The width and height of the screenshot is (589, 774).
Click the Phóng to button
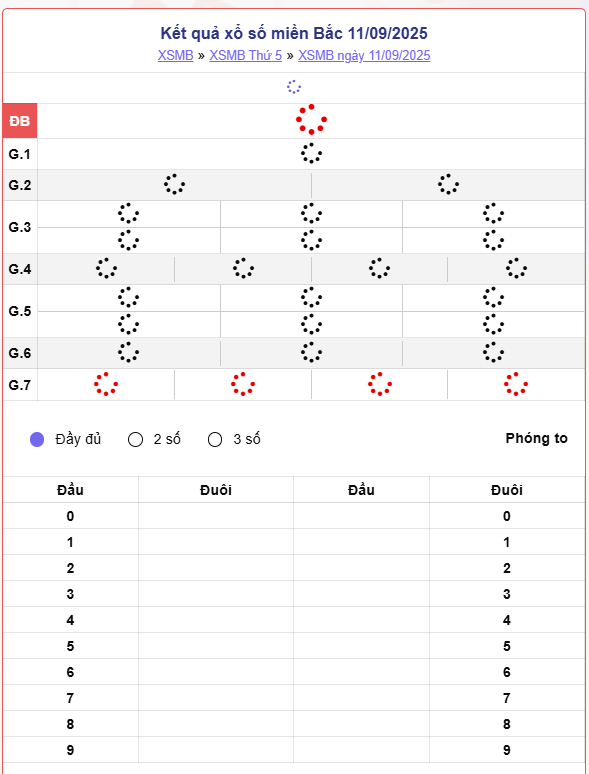[x=536, y=438]
